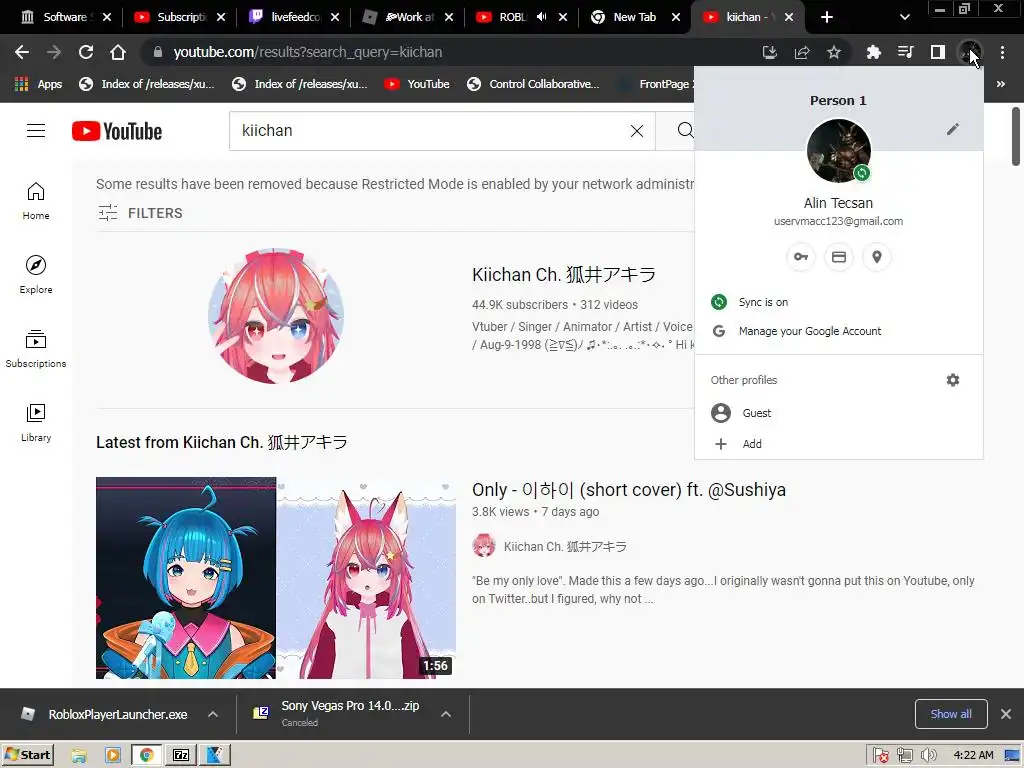Go back to the previous page
Screen dimensions: 1024x768
click(22, 52)
